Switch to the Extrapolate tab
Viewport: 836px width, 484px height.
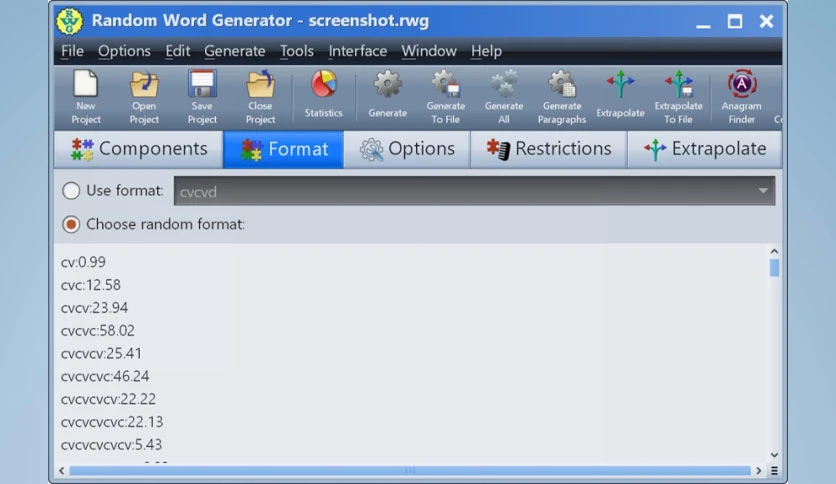click(x=705, y=149)
